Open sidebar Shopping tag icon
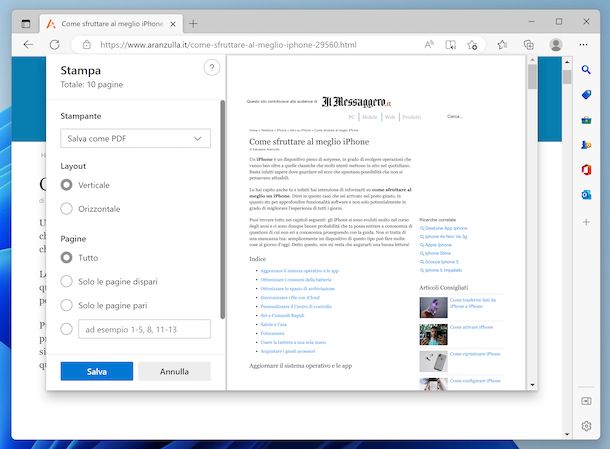The width and height of the screenshot is (610, 449). tap(586, 95)
